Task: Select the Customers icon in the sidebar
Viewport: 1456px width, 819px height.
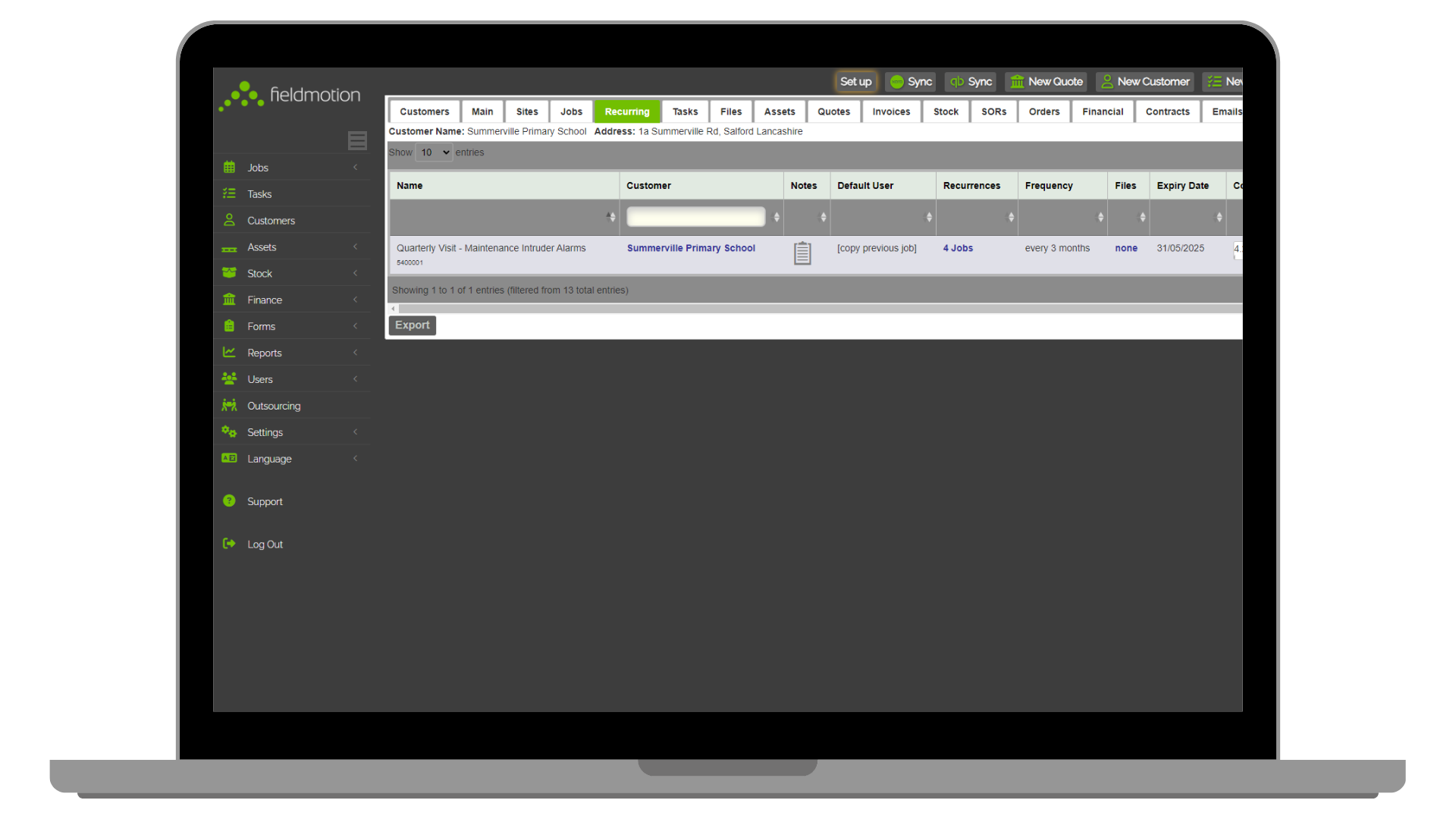Action: [229, 220]
